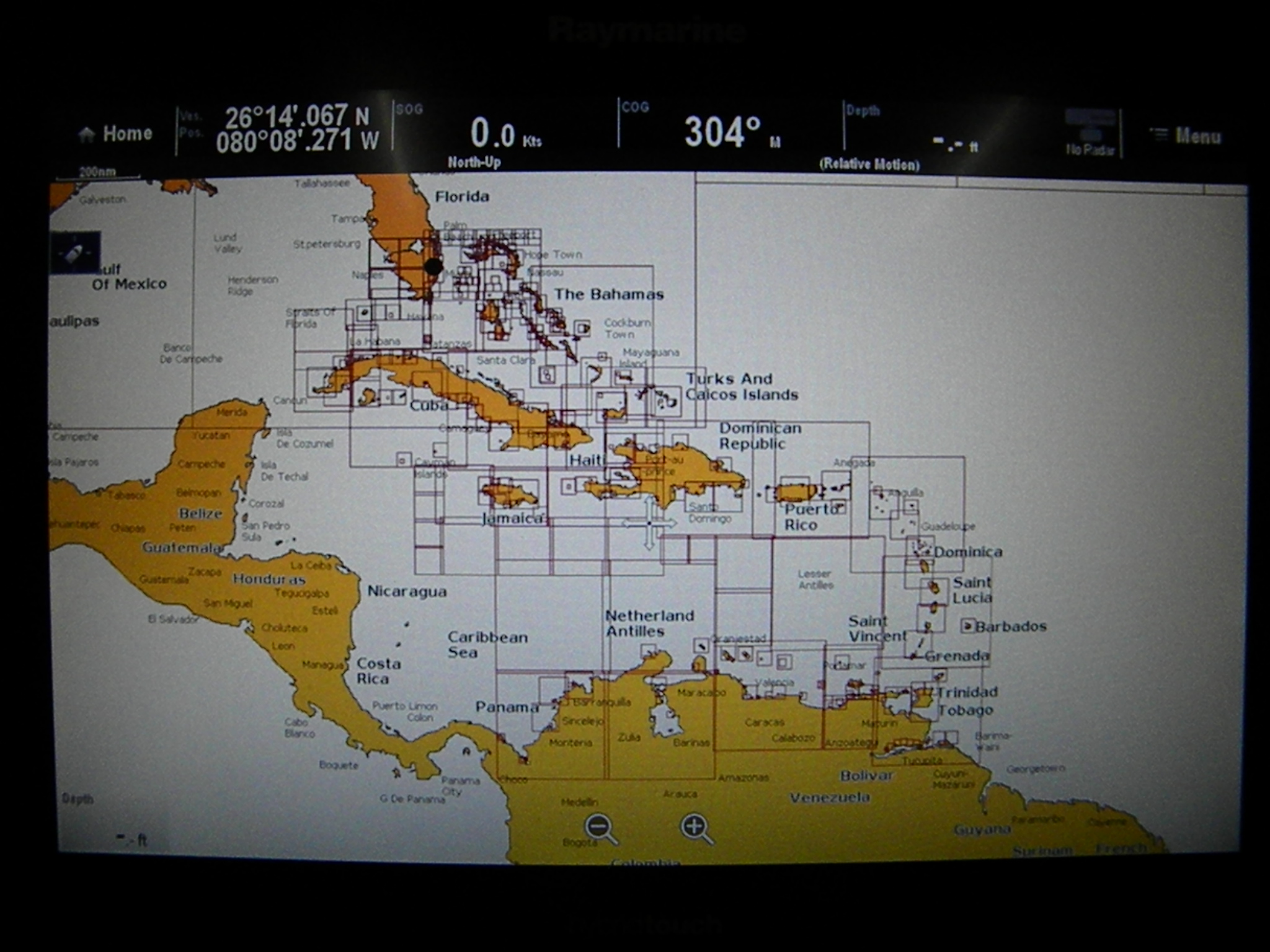Tap the Gulf Of Mexico label
The height and width of the screenshot is (952, 1270).
tap(129, 277)
